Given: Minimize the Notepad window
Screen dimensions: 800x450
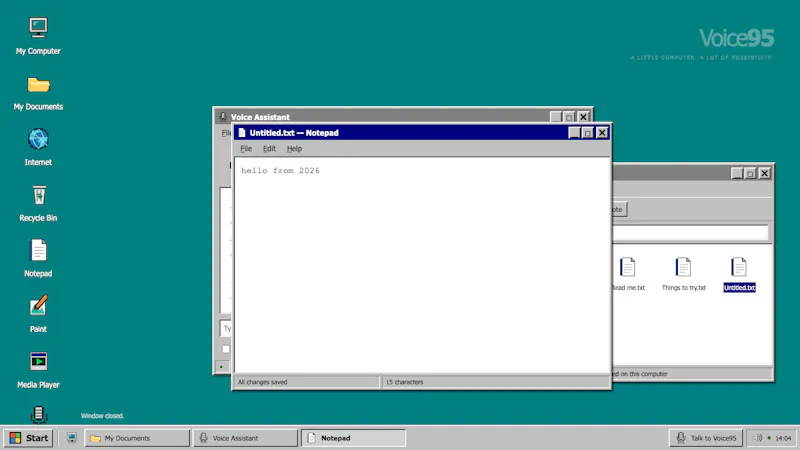Looking at the screenshot, I should (574, 133).
